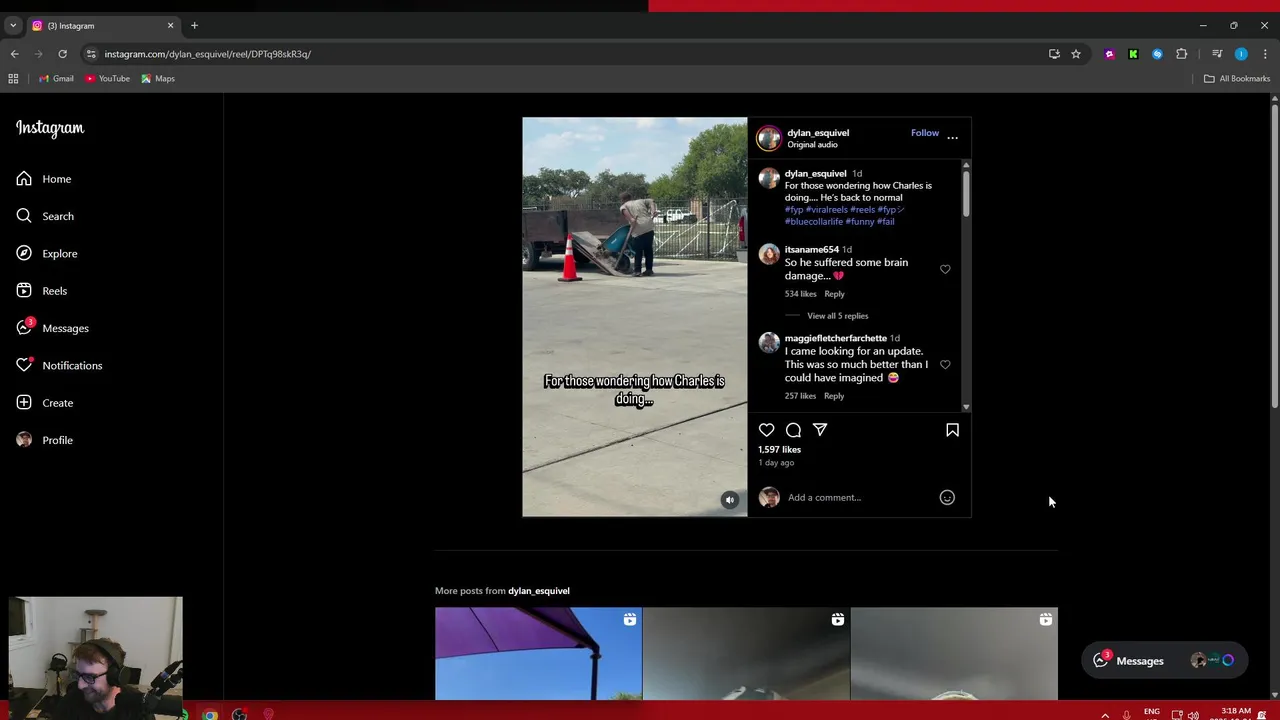Click the #viralreels hashtag
This screenshot has height=720, width=1280.
[x=826, y=210]
